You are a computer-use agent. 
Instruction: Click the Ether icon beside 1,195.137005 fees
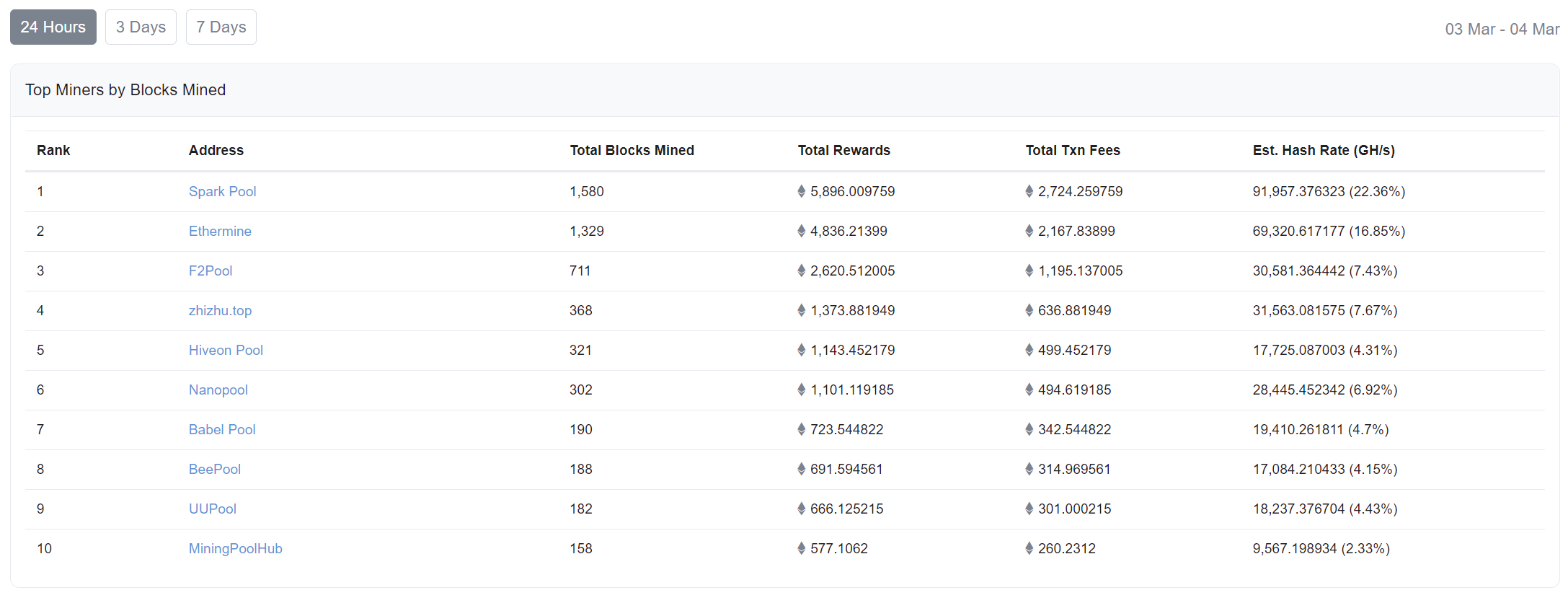point(1029,271)
